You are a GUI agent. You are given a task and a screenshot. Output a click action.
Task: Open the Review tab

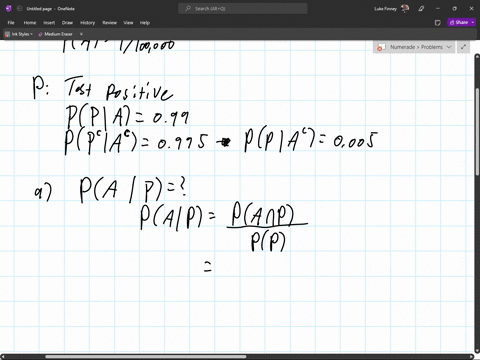point(109,23)
